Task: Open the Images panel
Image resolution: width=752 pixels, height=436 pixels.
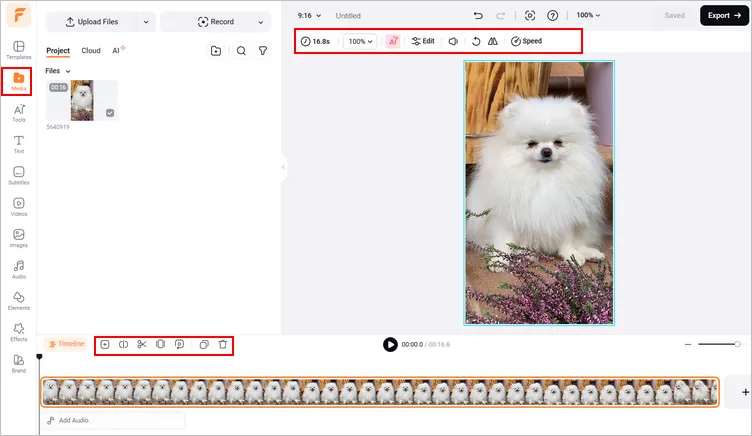Action: [19, 238]
